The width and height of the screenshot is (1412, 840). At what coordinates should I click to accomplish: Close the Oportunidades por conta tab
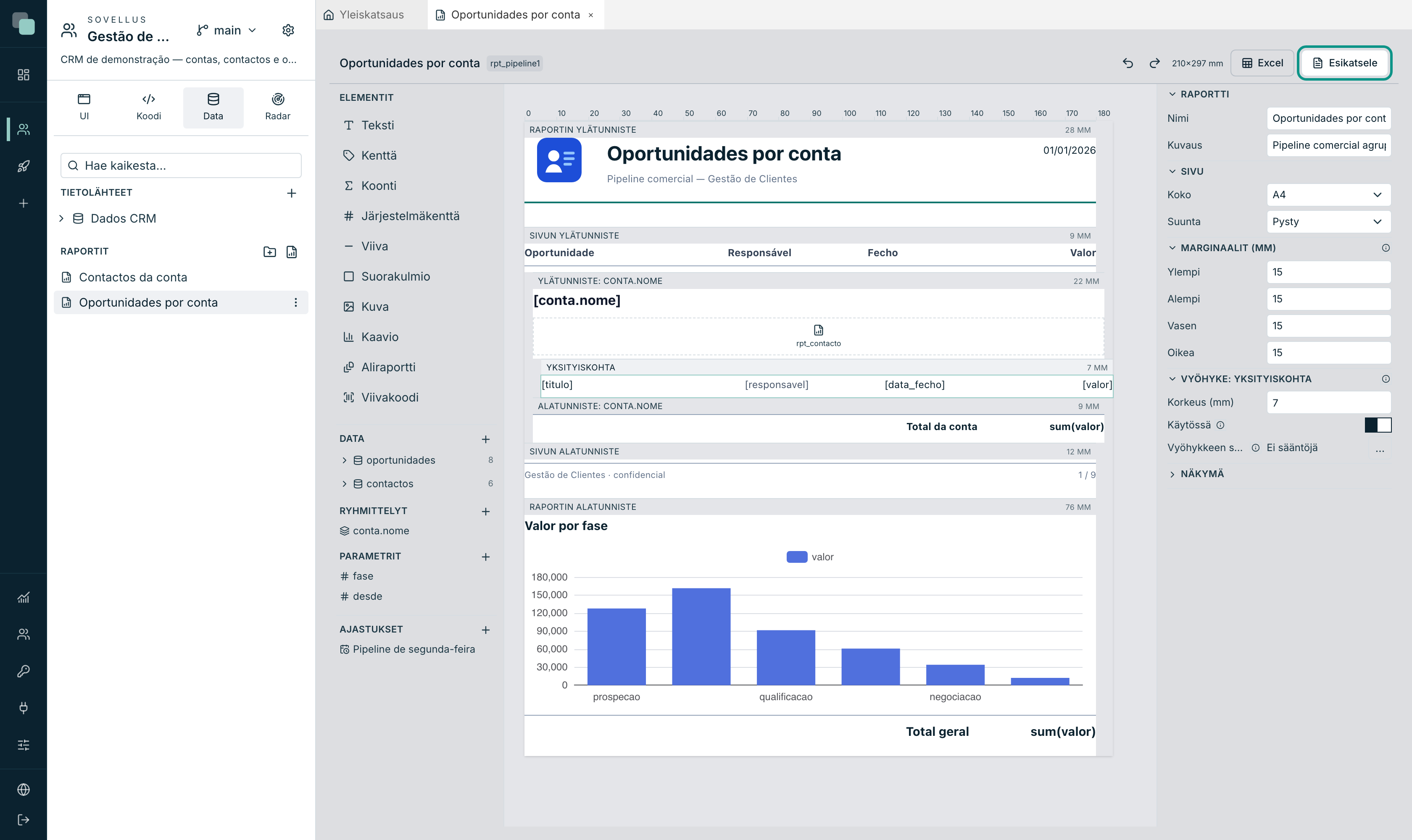(x=591, y=15)
